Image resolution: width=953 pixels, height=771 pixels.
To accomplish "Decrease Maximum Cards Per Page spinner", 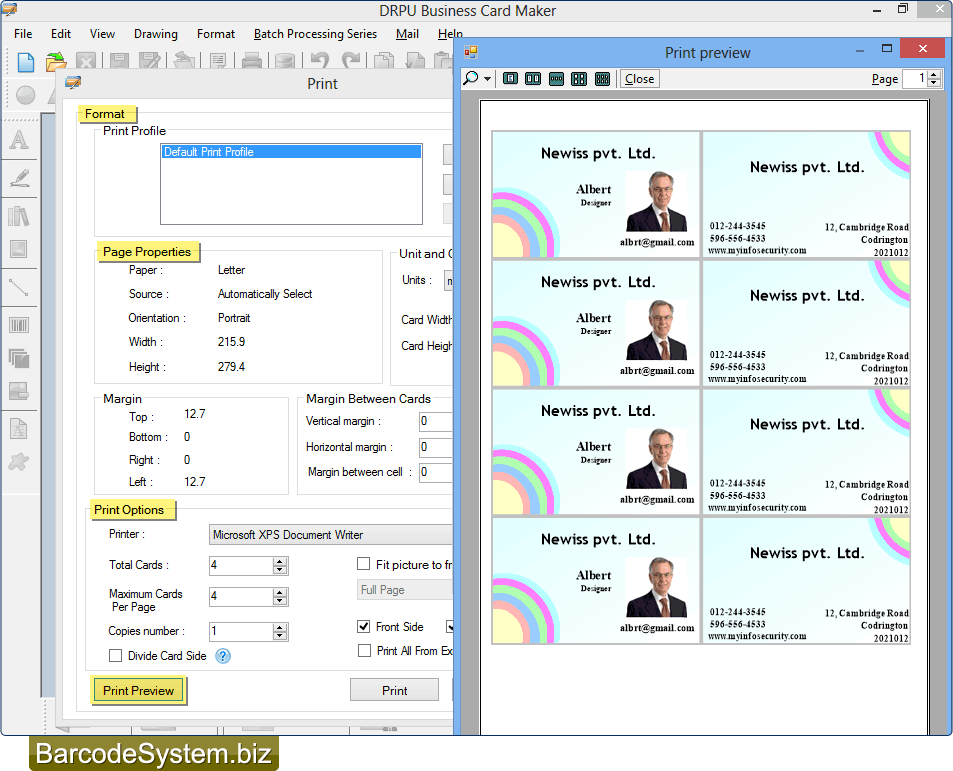I will point(280,600).
